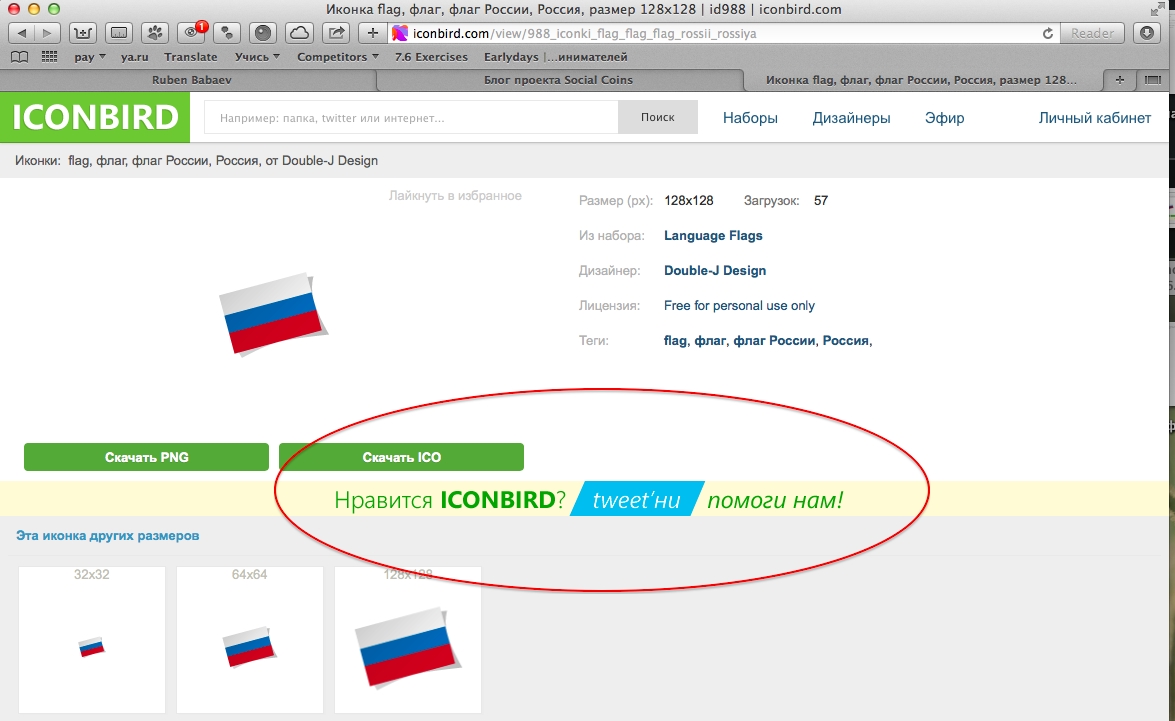
Task: Switch to the Блог проекта Social Coins tab
Action: pos(558,80)
